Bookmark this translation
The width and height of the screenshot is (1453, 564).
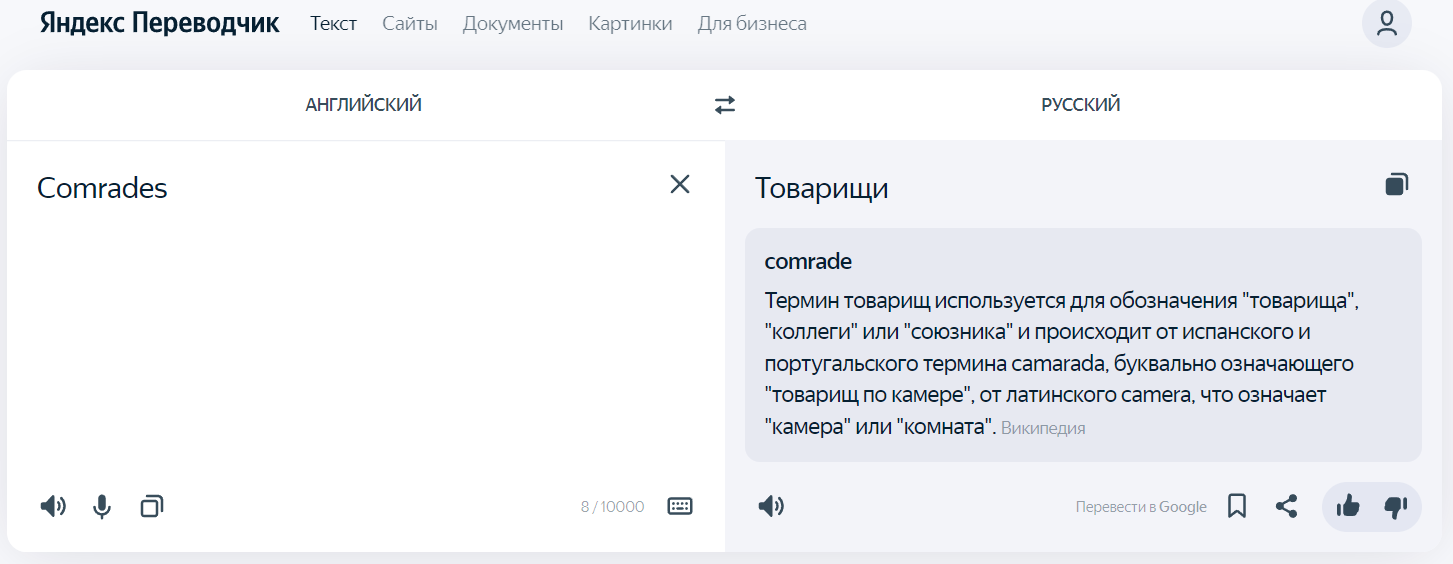1237,507
